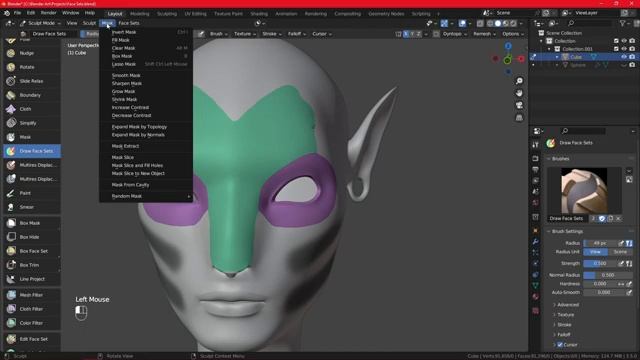This screenshot has height=360, width=640.
Task: Select the Mask brush tool
Action: click(x=32, y=137)
